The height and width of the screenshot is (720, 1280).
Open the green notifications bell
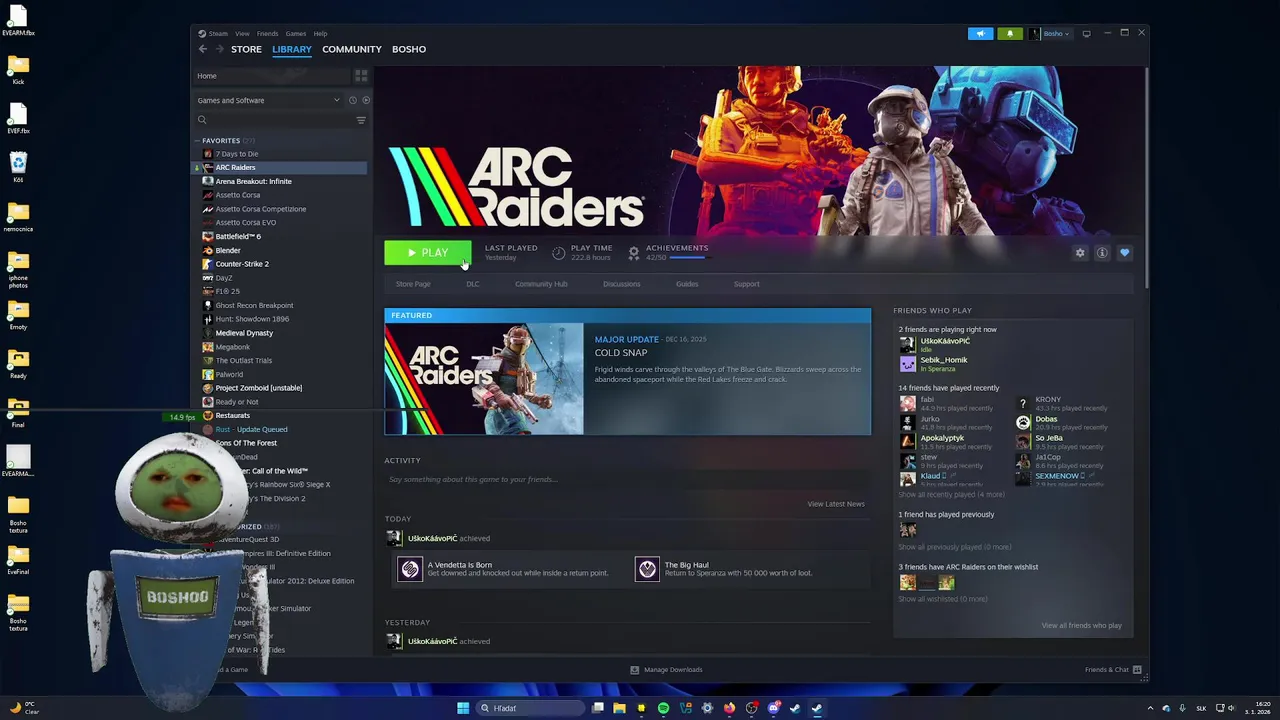1010,33
